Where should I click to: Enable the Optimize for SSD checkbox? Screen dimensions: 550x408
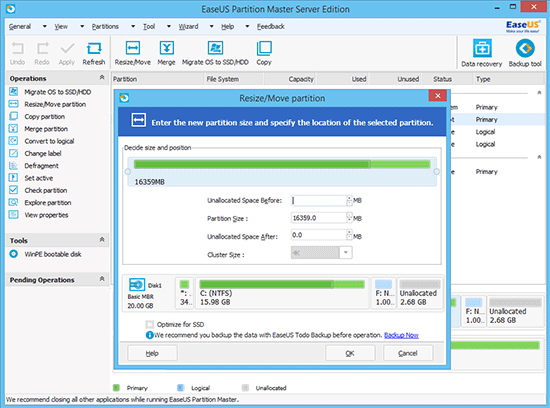click(x=150, y=324)
